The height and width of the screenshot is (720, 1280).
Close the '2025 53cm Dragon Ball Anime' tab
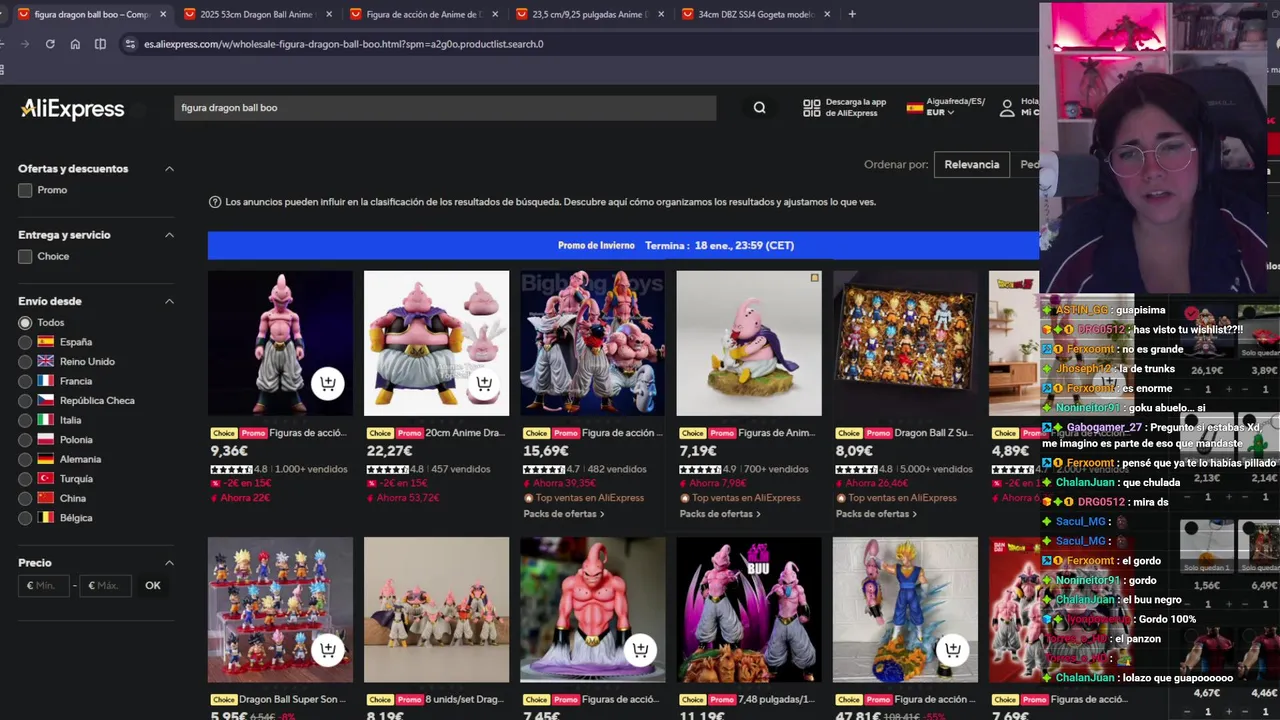click(329, 14)
